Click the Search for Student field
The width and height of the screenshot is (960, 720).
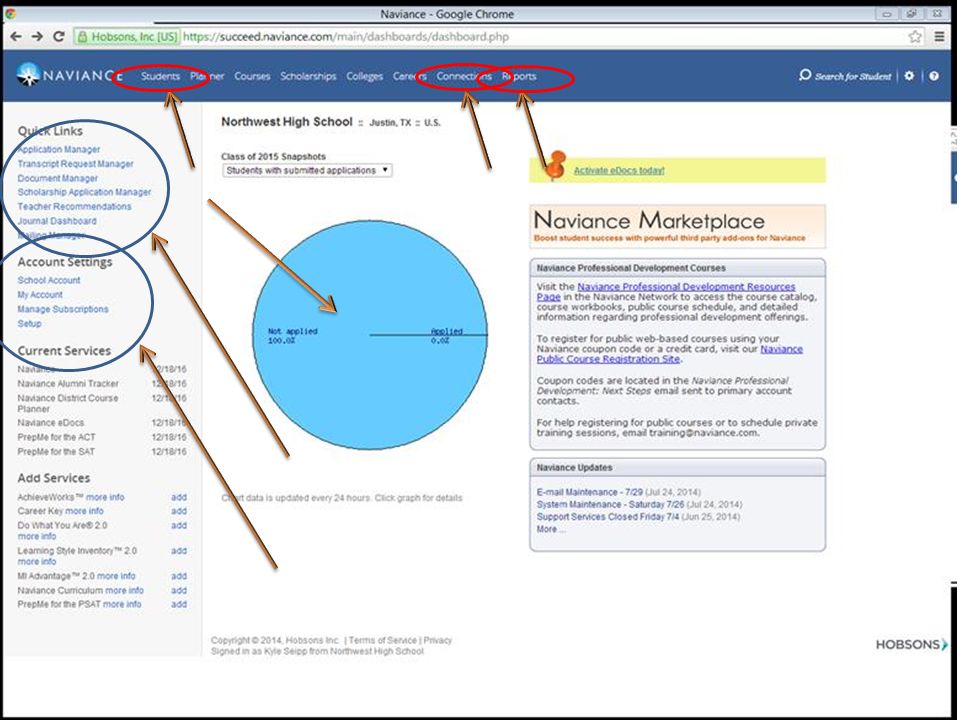click(853, 77)
